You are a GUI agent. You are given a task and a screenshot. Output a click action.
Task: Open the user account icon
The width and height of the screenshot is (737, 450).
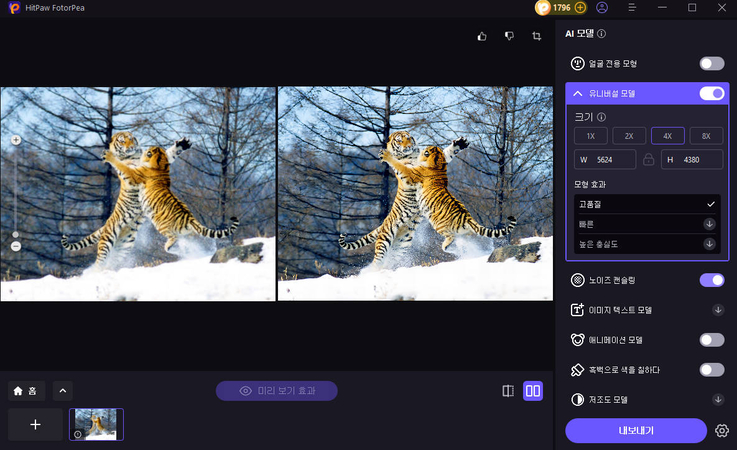[602, 8]
